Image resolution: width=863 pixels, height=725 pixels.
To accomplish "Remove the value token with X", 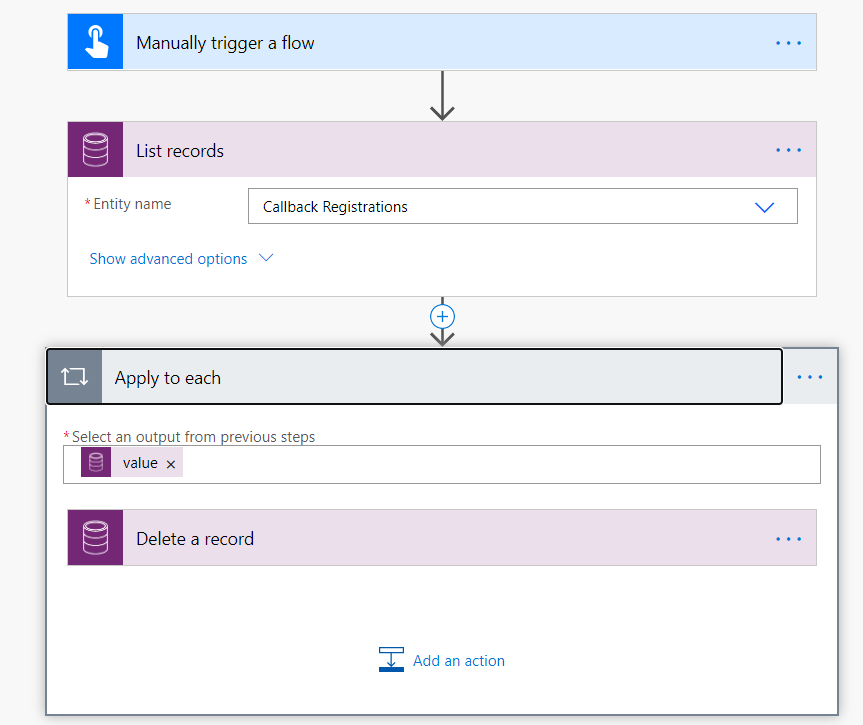I will [x=171, y=464].
